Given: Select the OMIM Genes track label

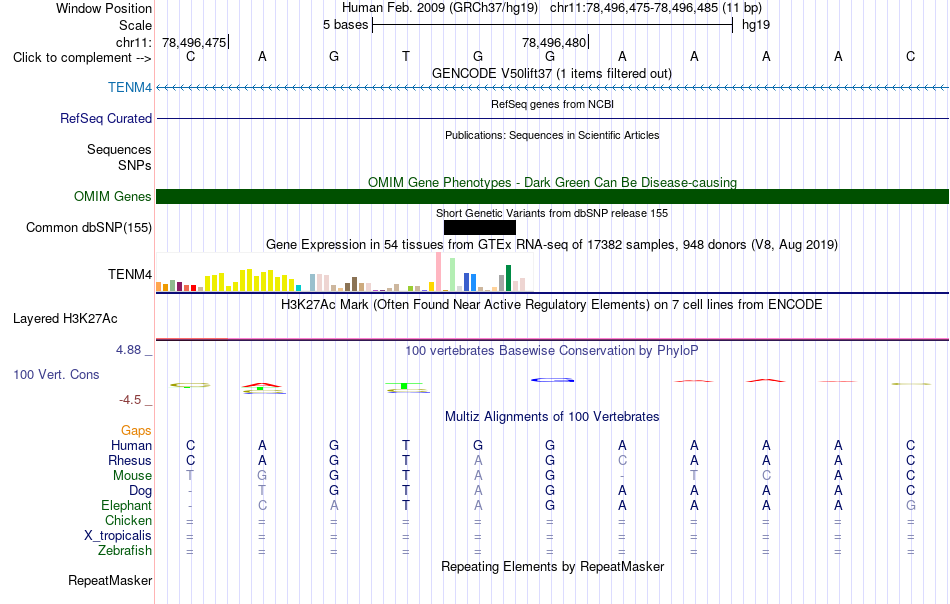Looking at the screenshot, I should click(113, 196).
